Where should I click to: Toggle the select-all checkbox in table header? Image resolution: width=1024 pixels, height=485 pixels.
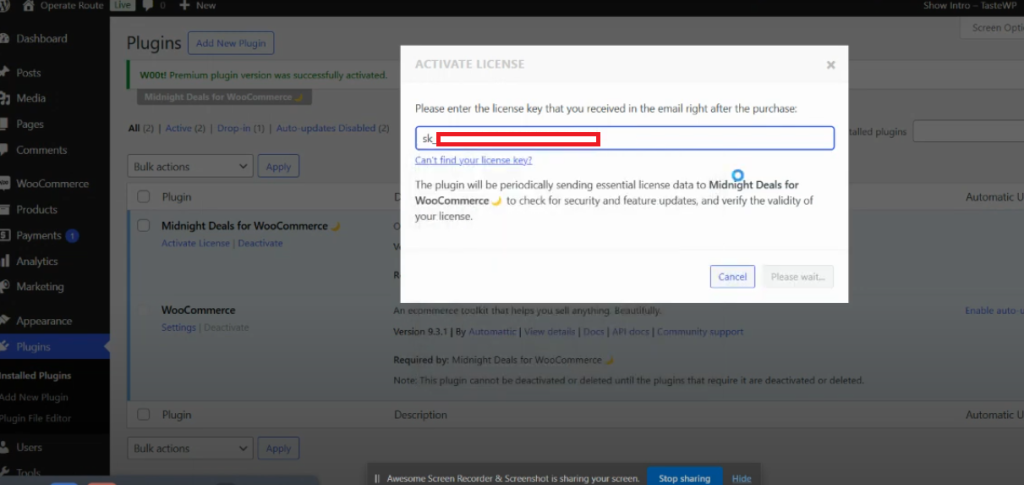coord(144,197)
